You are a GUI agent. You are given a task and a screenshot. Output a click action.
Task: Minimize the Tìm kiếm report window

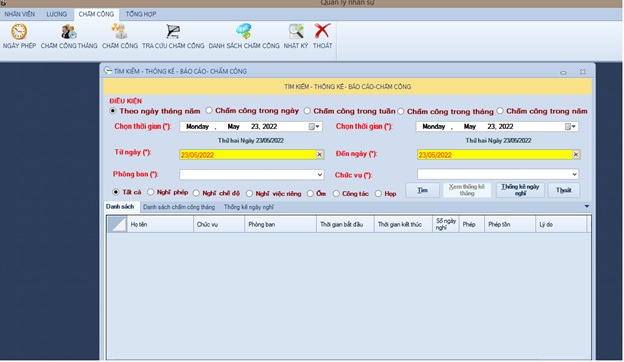(563, 72)
